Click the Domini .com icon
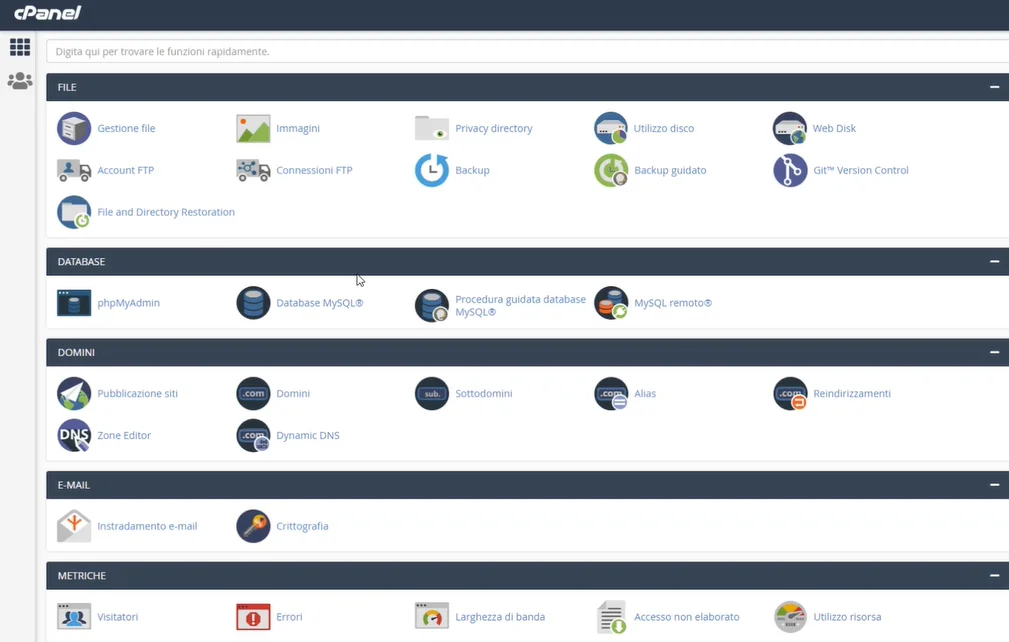This screenshot has height=642, width=1009. [253, 394]
